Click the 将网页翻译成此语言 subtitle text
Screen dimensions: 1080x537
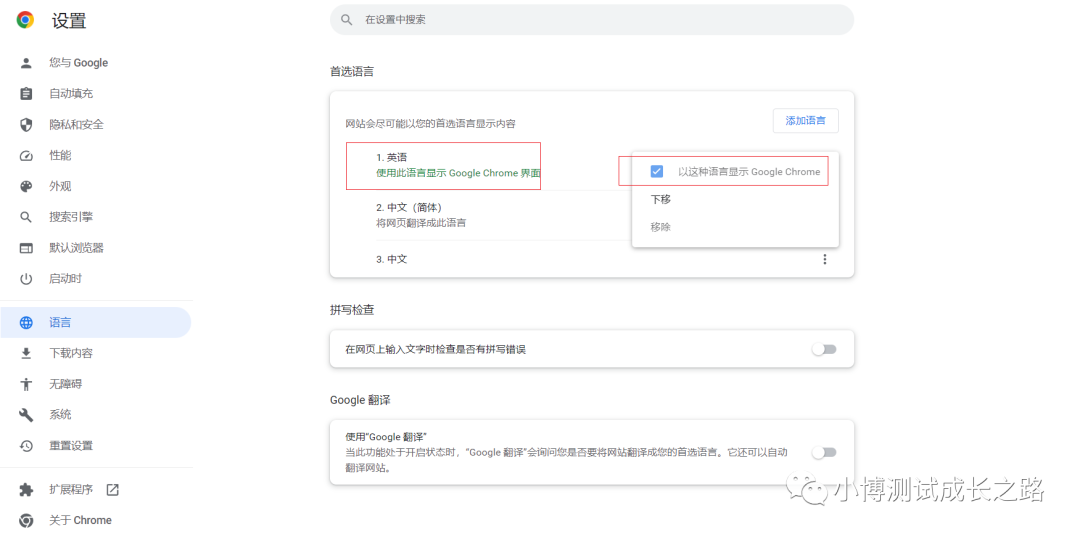click(x=421, y=223)
